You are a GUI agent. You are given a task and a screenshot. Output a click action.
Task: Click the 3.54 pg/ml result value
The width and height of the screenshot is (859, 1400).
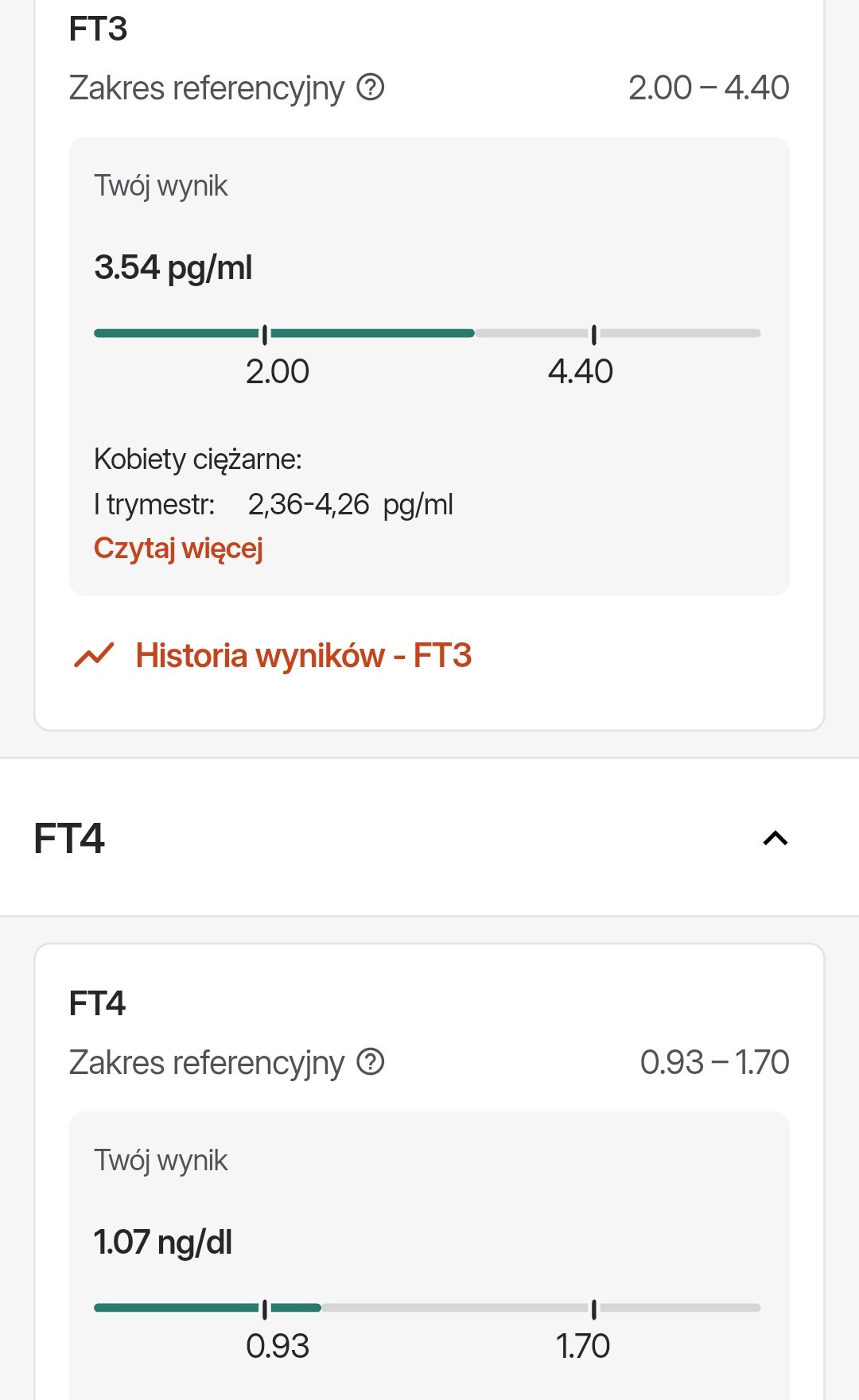coord(173,267)
